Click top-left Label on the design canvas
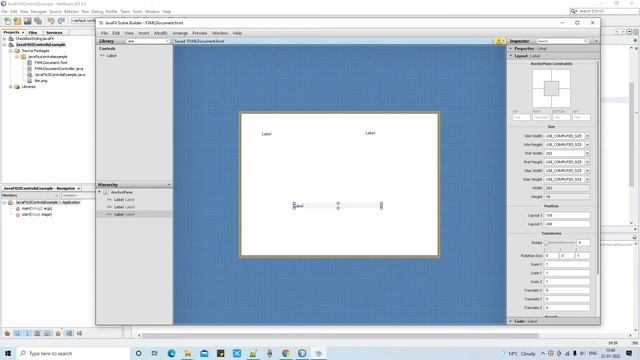Image resolution: width=640 pixels, height=360 pixels. point(267,134)
